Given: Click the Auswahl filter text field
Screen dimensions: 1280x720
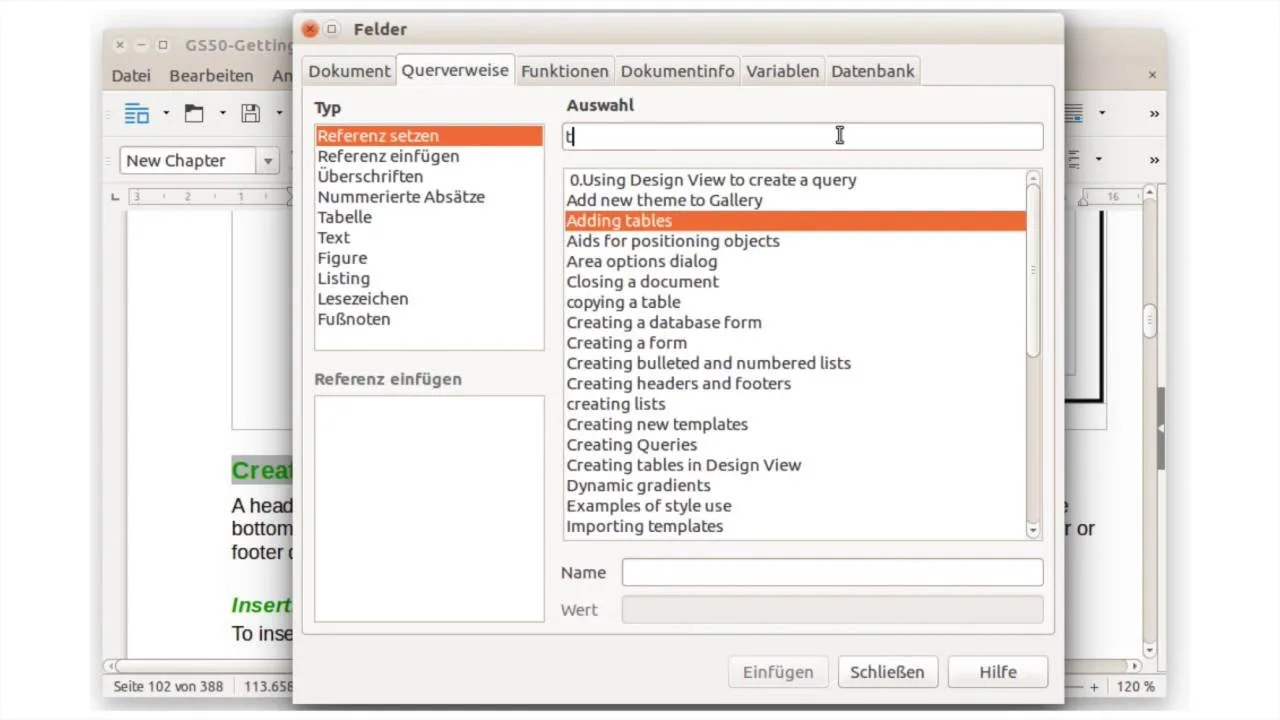Looking at the screenshot, I should tap(802, 136).
